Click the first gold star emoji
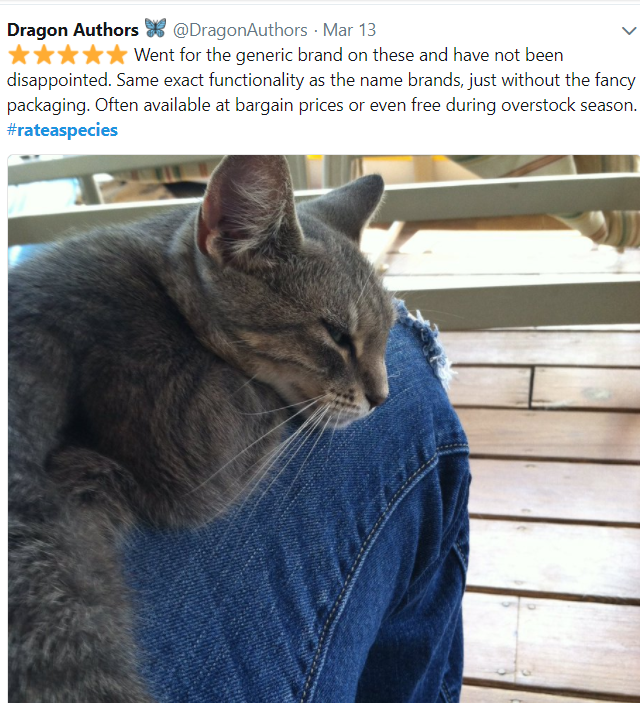This screenshot has height=703, width=640. click(x=19, y=55)
